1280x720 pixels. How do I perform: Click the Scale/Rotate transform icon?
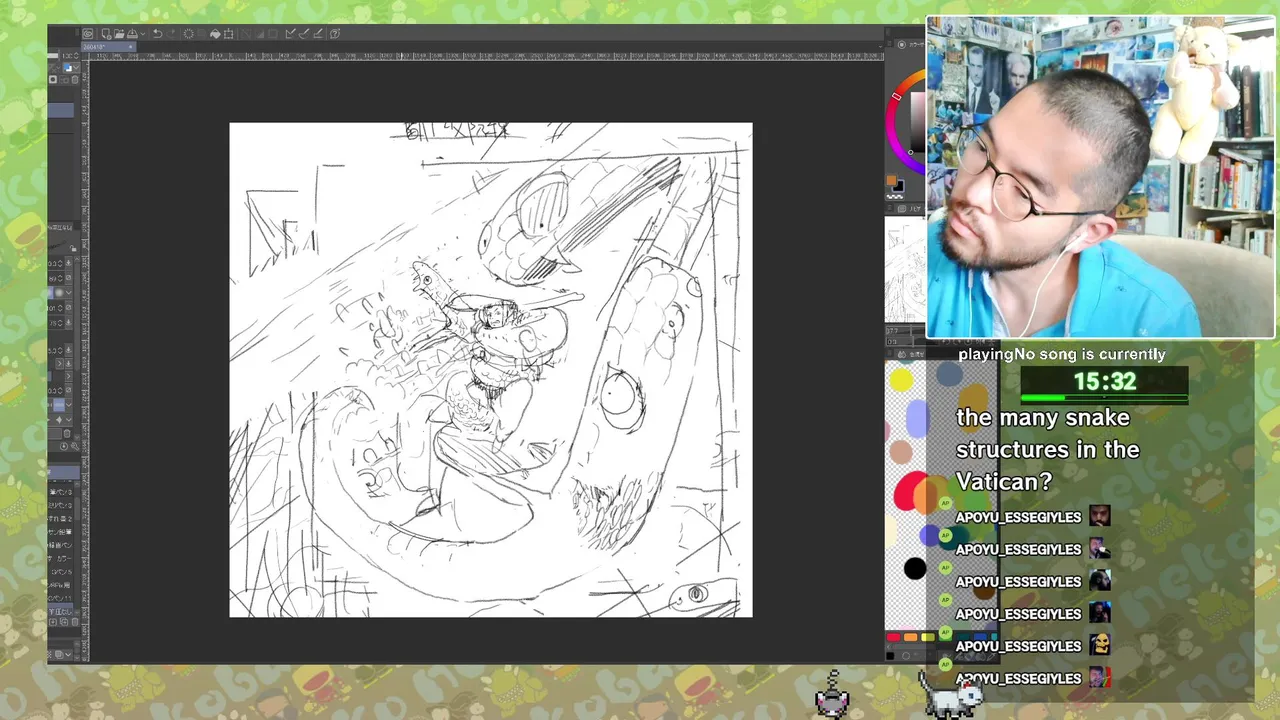228,34
